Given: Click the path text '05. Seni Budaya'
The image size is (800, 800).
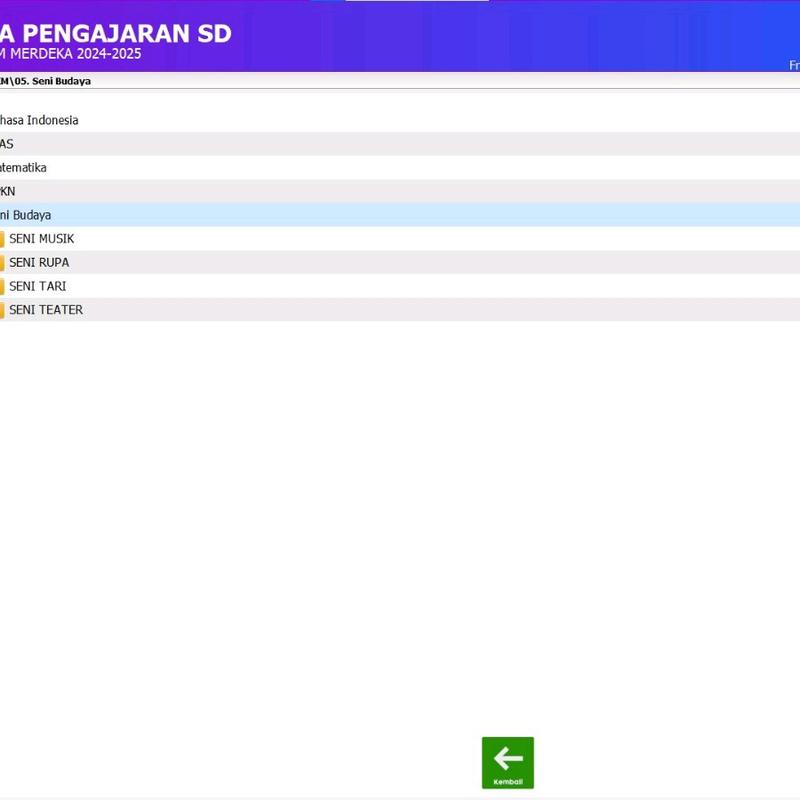Looking at the screenshot, I should pyautogui.click(x=53, y=81).
